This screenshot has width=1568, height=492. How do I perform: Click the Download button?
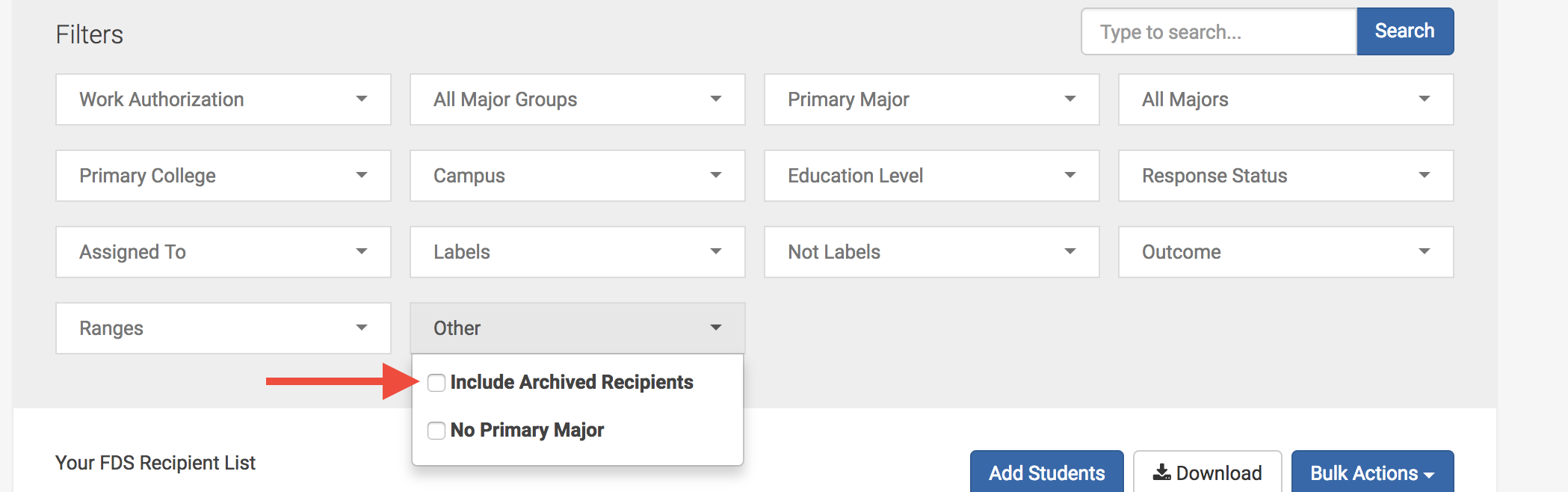click(x=1208, y=473)
